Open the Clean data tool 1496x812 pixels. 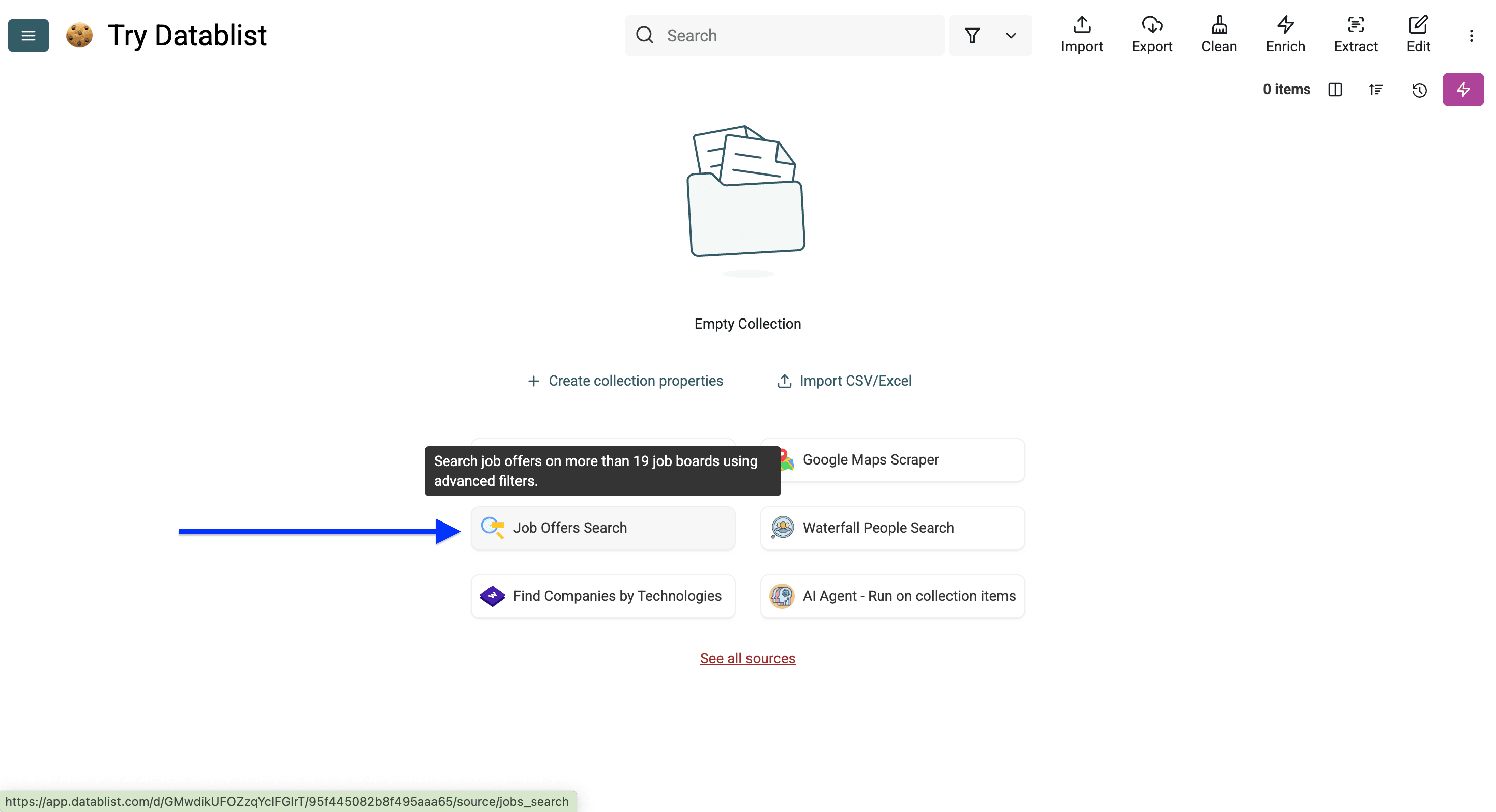[x=1218, y=35]
